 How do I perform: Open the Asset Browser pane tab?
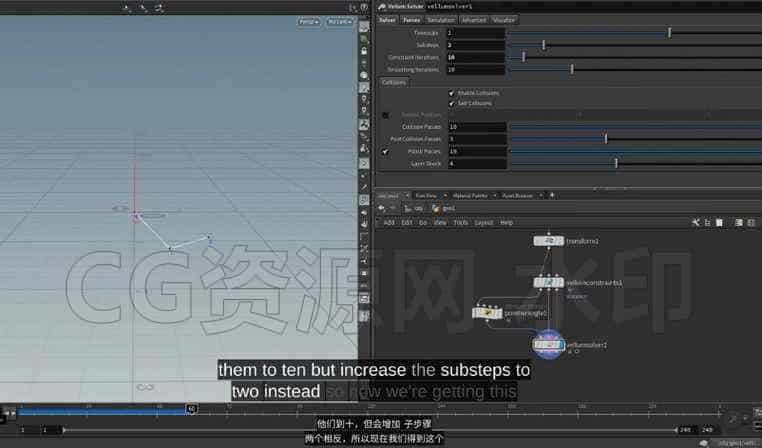point(517,195)
